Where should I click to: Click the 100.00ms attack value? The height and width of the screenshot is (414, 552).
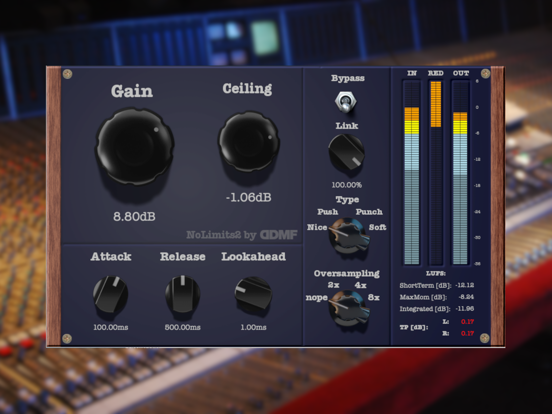tap(111, 327)
